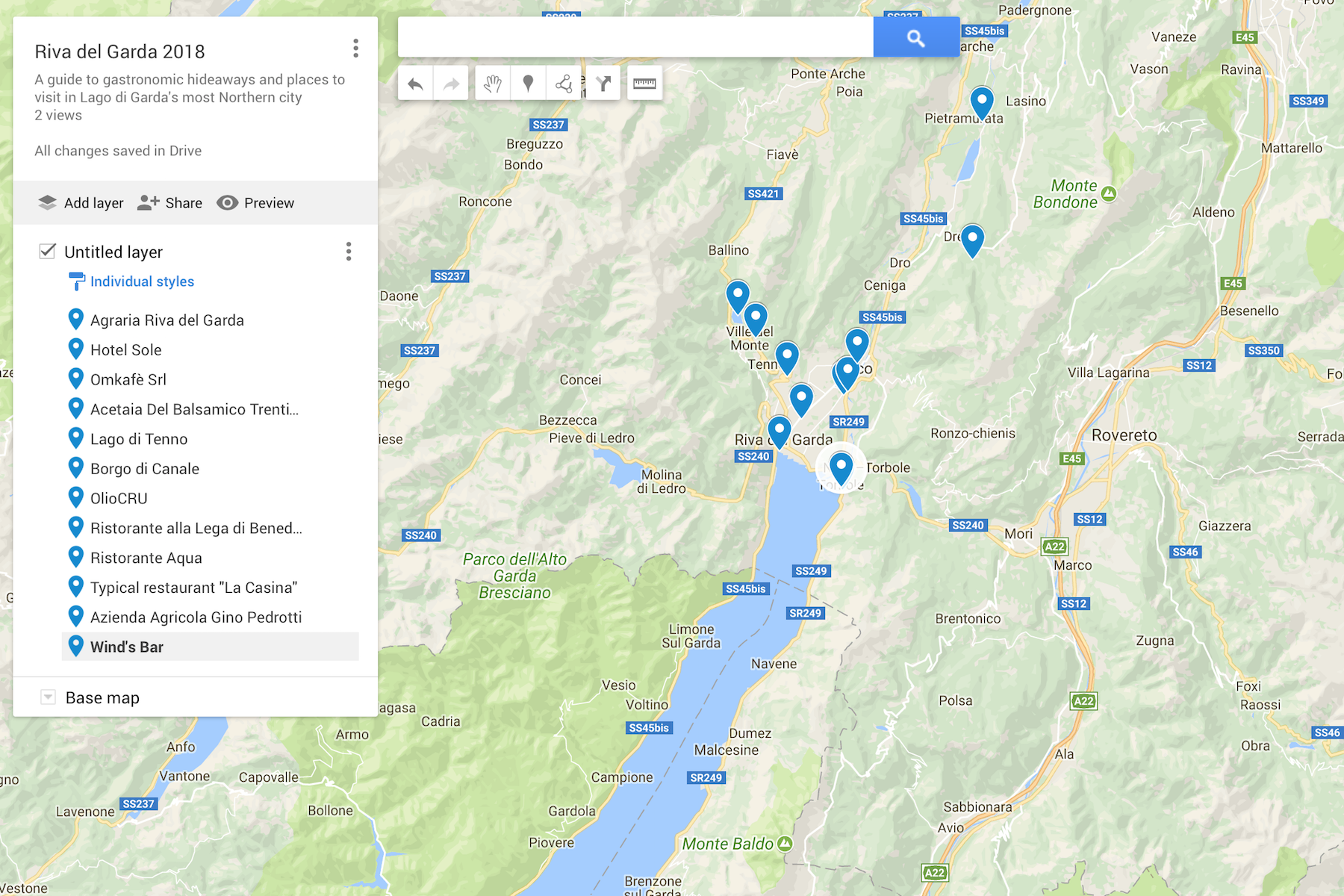
Task: Open the map options three-dot menu
Action: 355,49
